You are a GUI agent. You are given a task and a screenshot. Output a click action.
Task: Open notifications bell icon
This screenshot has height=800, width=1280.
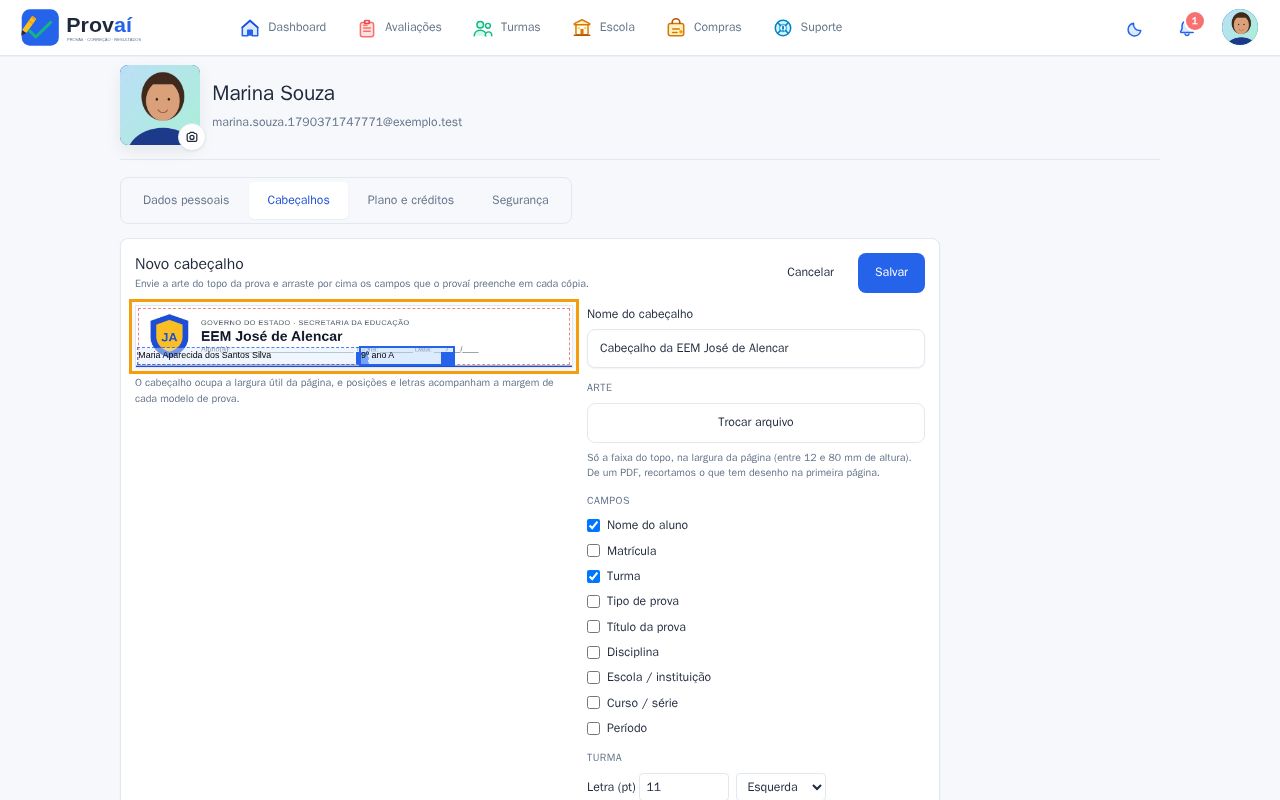click(1187, 28)
